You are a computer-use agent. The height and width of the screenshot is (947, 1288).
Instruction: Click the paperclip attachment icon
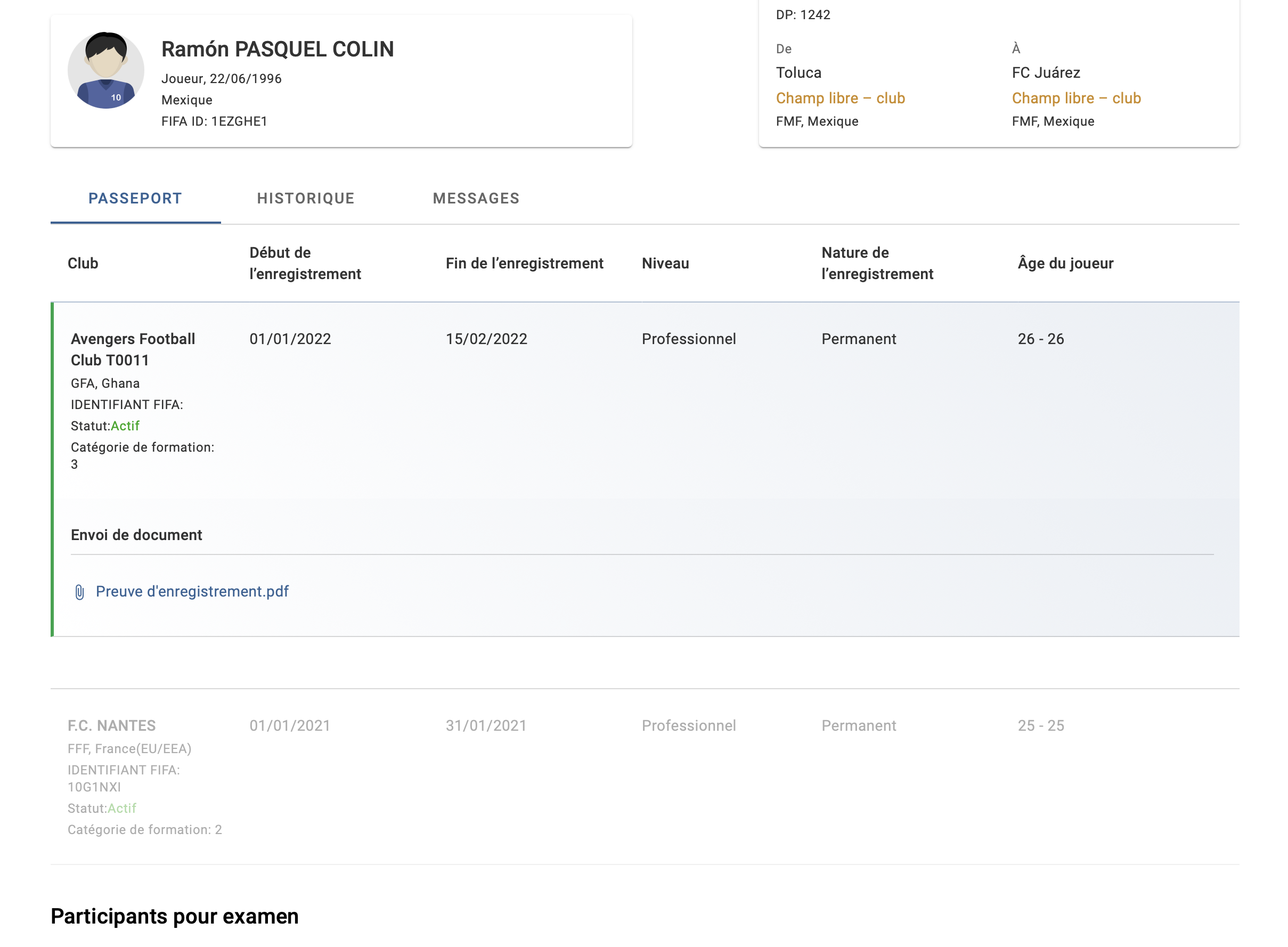(80, 592)
